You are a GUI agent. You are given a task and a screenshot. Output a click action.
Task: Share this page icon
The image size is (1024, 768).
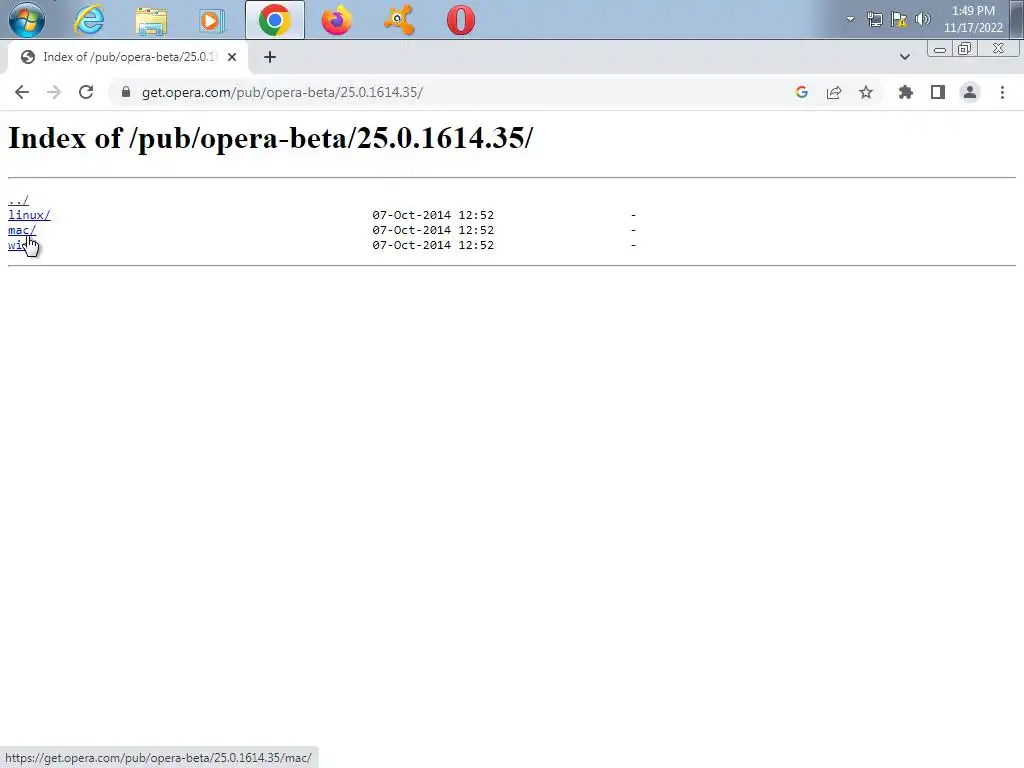tap(834, 92)
